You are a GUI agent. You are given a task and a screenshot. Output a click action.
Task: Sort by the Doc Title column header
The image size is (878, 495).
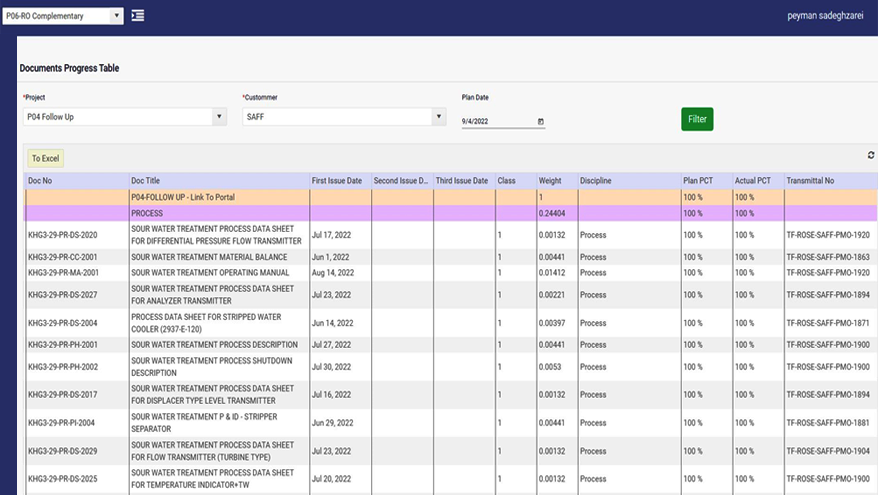pos(146,180)
